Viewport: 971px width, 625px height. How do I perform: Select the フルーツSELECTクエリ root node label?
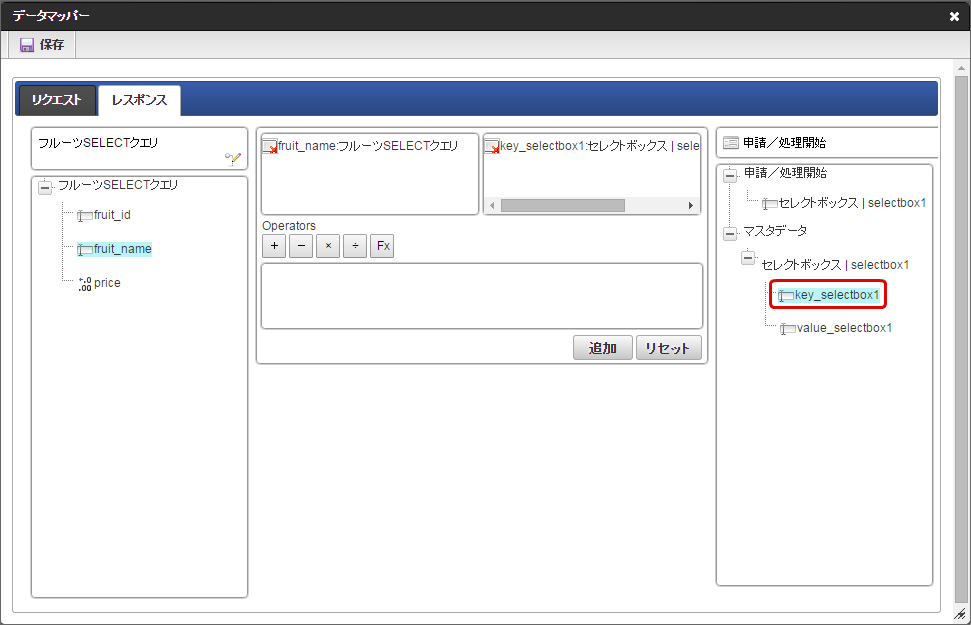(118, 185)
